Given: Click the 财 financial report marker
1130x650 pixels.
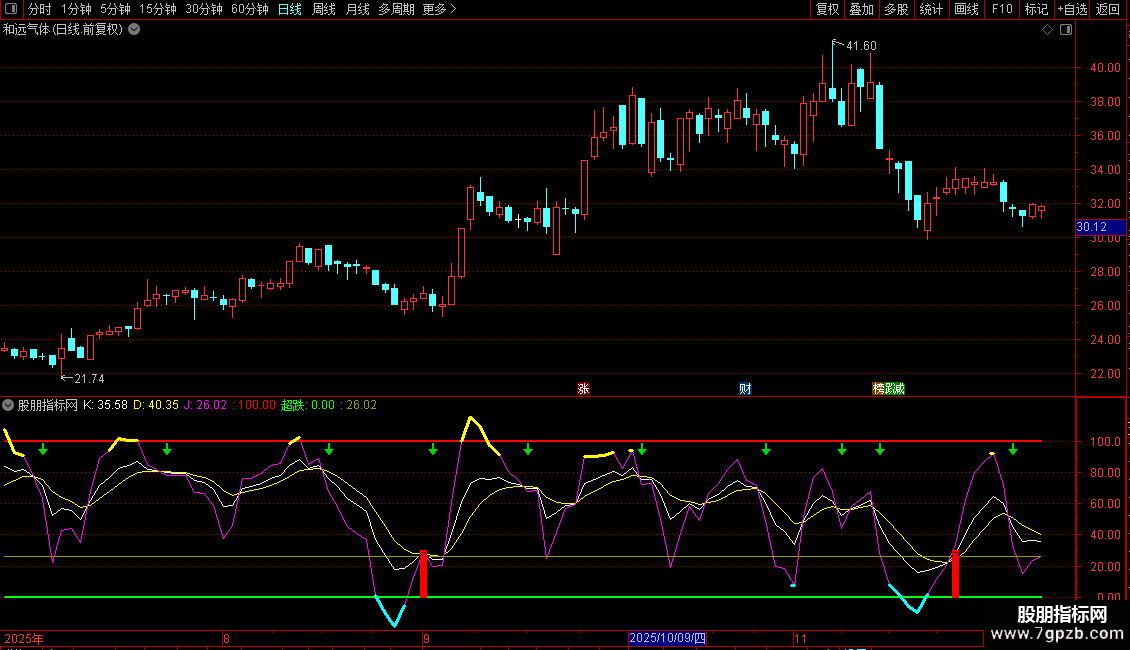Looking at the screenshot, I should pos(745,389).
